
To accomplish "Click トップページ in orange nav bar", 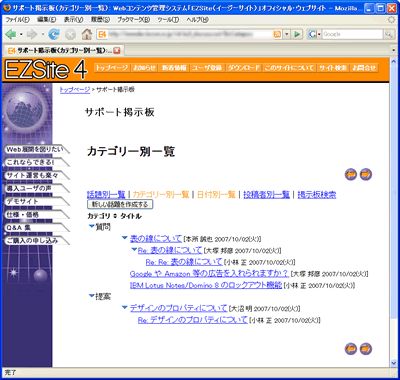I will (x=112, y=68).
